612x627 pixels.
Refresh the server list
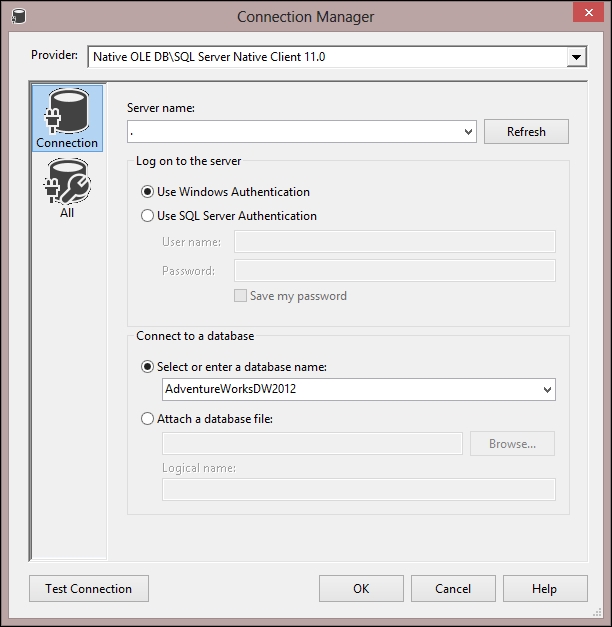tap(526, 132)
